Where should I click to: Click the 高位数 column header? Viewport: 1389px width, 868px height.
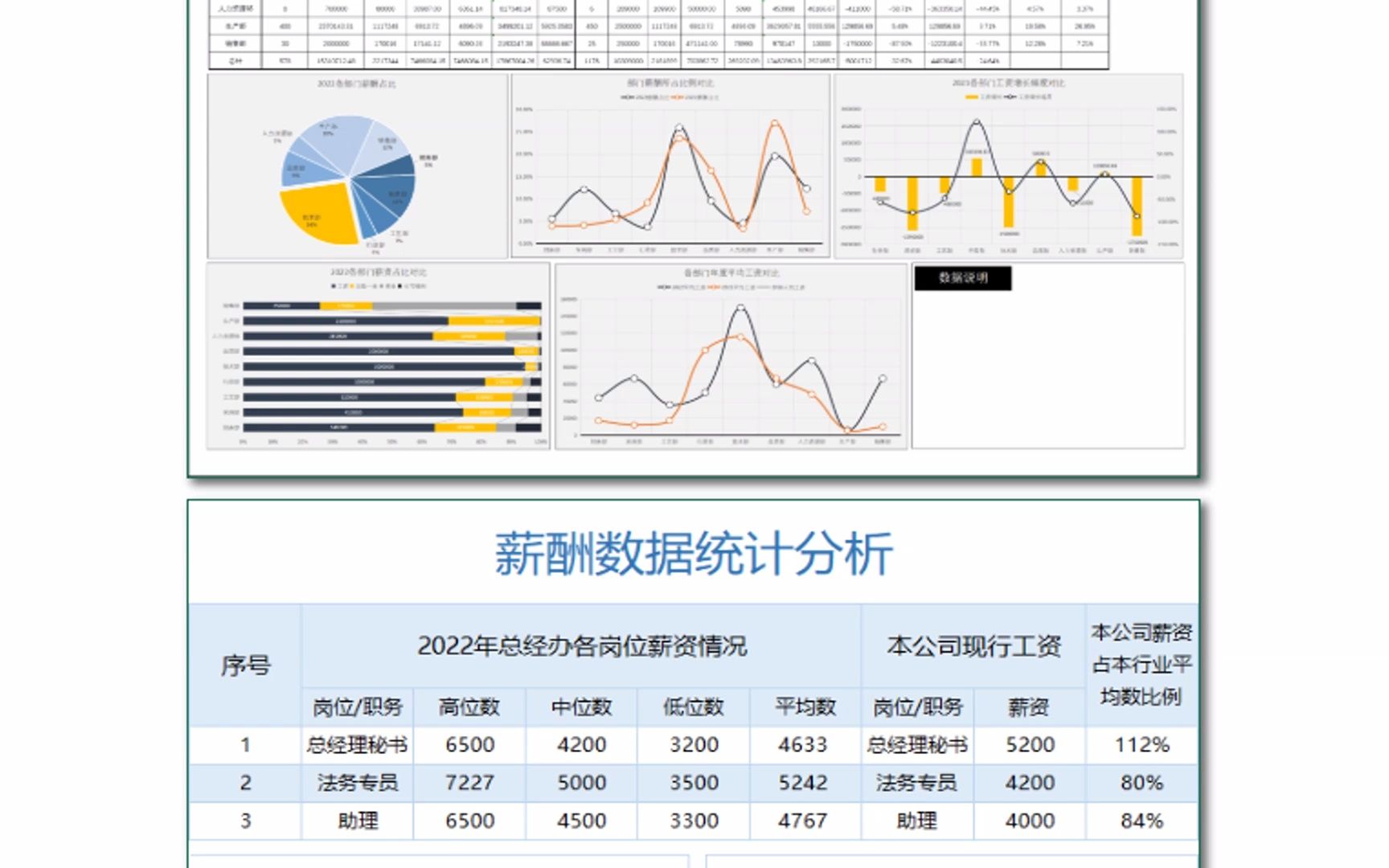pos(469,707)
